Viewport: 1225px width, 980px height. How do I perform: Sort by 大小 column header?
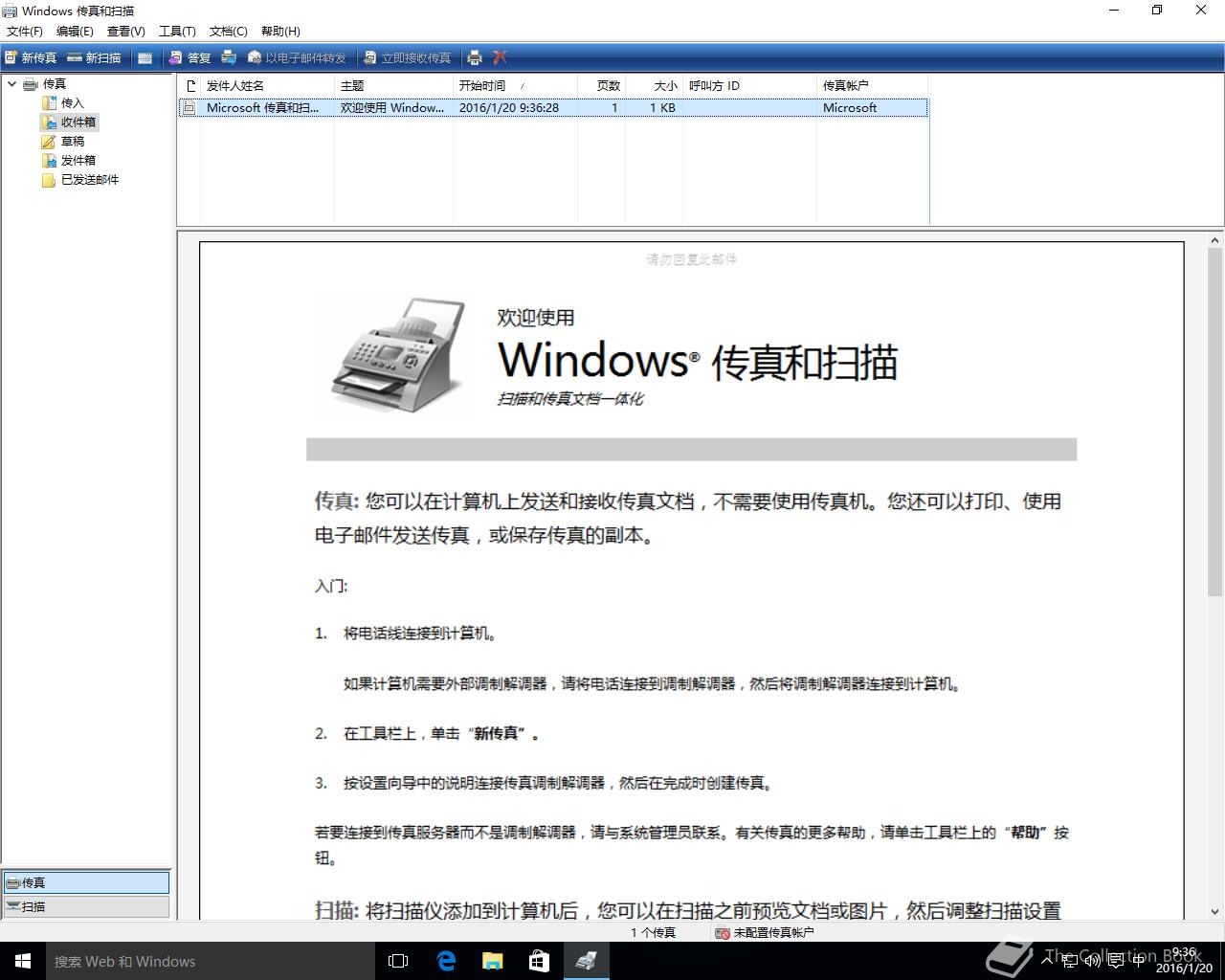tap(654, 86)
